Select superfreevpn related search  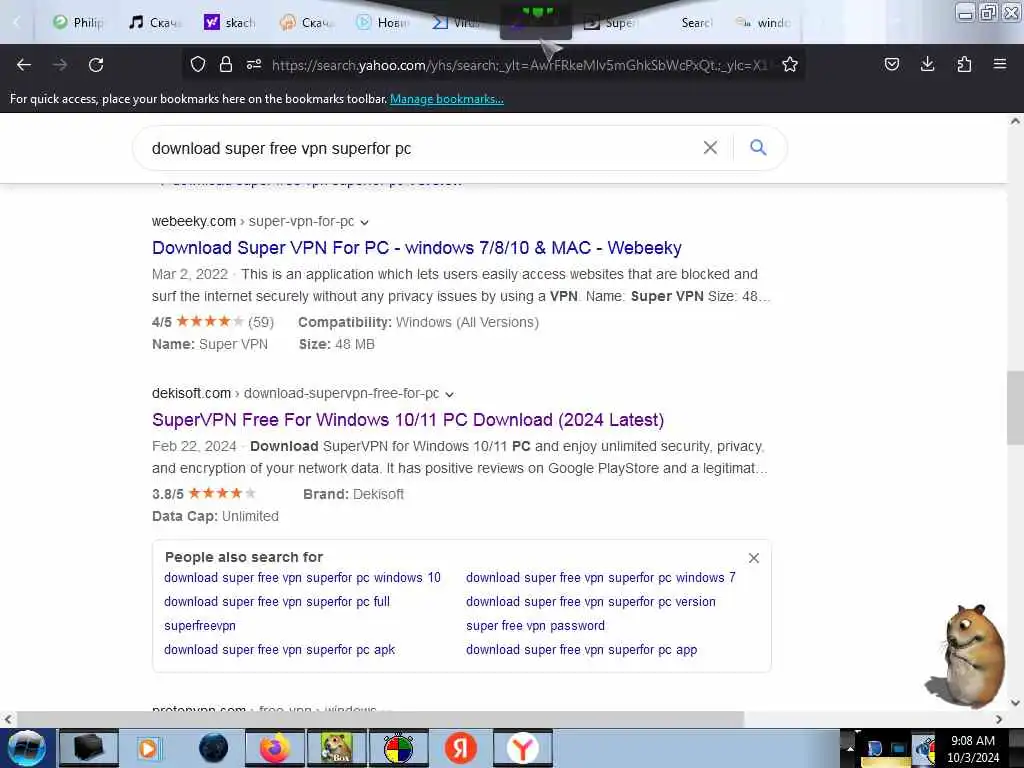click(200, 626)
